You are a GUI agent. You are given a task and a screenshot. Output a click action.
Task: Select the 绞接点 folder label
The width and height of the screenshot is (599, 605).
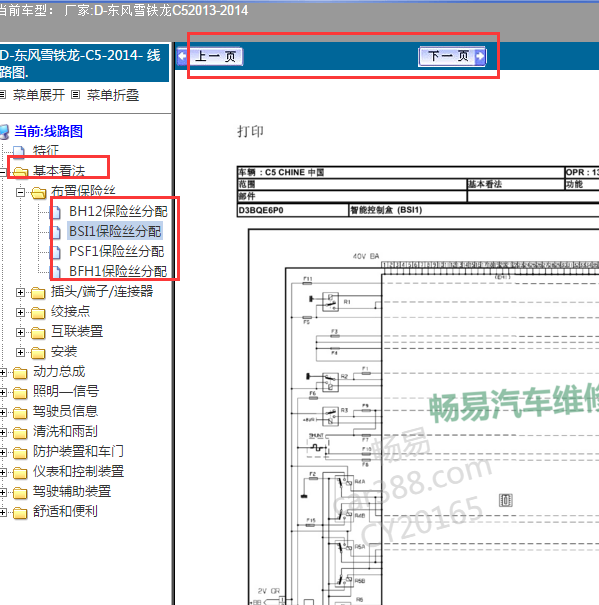70,311
